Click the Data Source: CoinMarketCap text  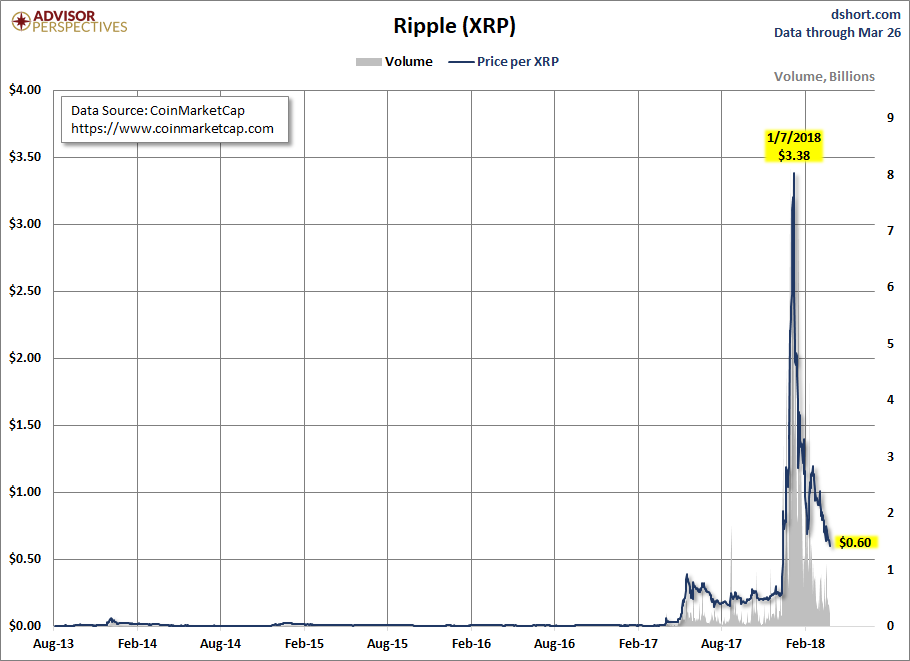(158, 110)
